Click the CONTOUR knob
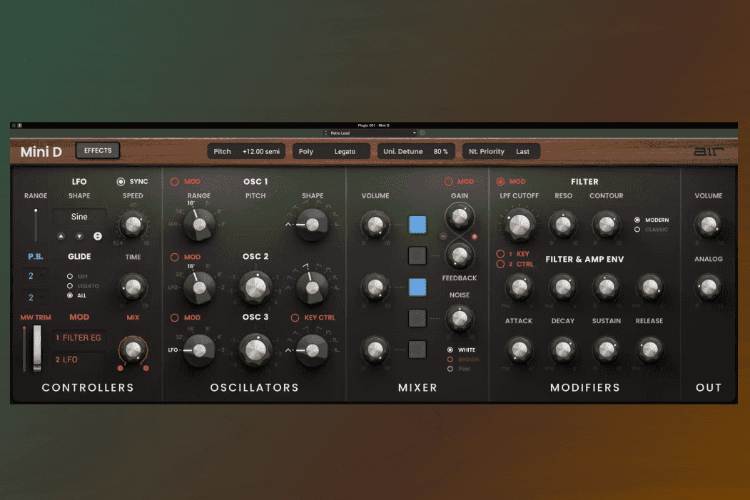The image size is (750, 500). [607, 224]
